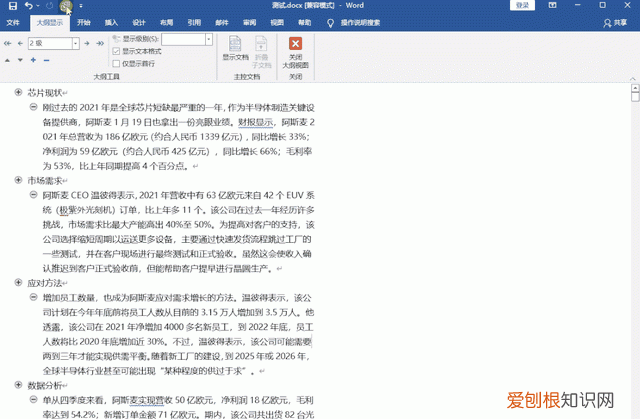
Task: Open the 设计 design tab
Action: (x=139, y=23)
